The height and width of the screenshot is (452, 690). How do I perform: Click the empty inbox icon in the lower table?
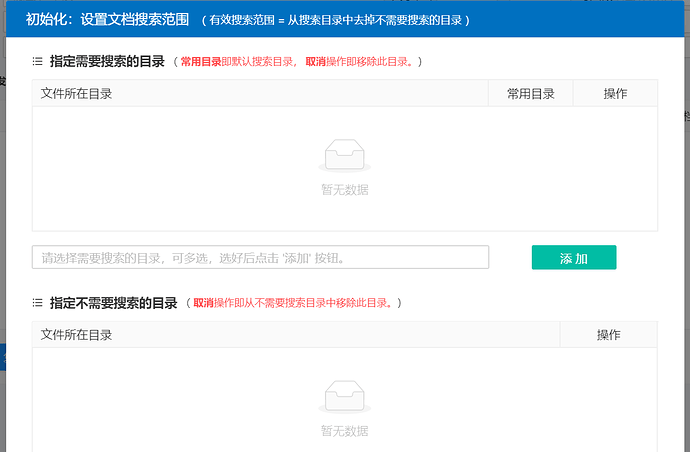344,397
